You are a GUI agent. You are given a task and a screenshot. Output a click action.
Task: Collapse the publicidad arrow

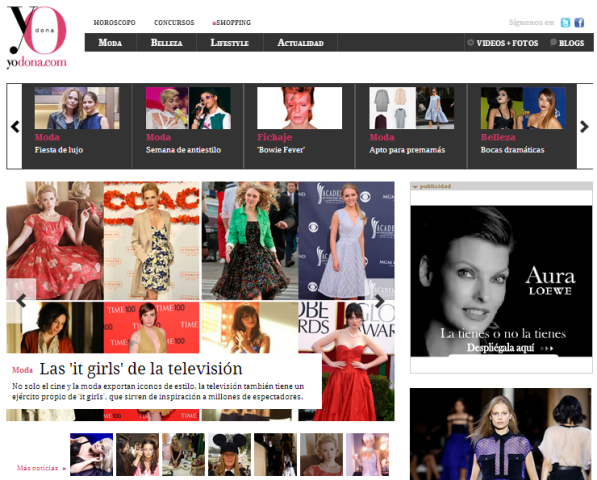click(415, 187)
